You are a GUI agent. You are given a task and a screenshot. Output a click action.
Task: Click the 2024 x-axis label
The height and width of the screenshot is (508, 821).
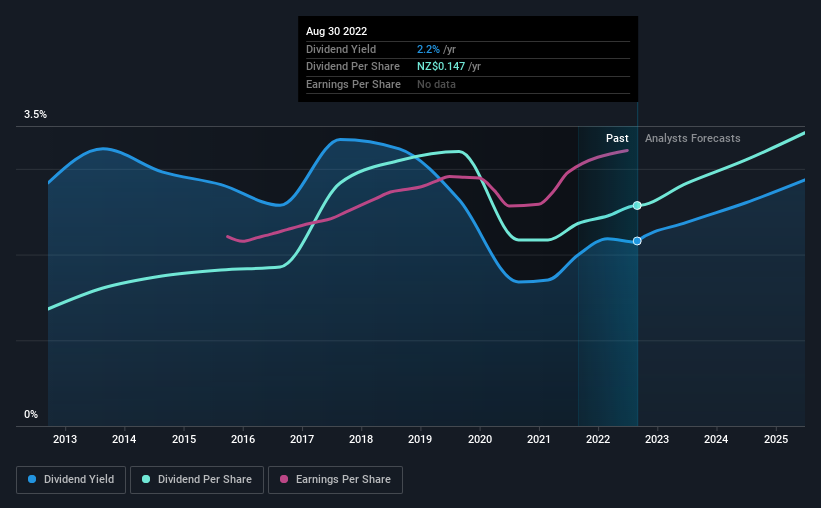(716, 439)
